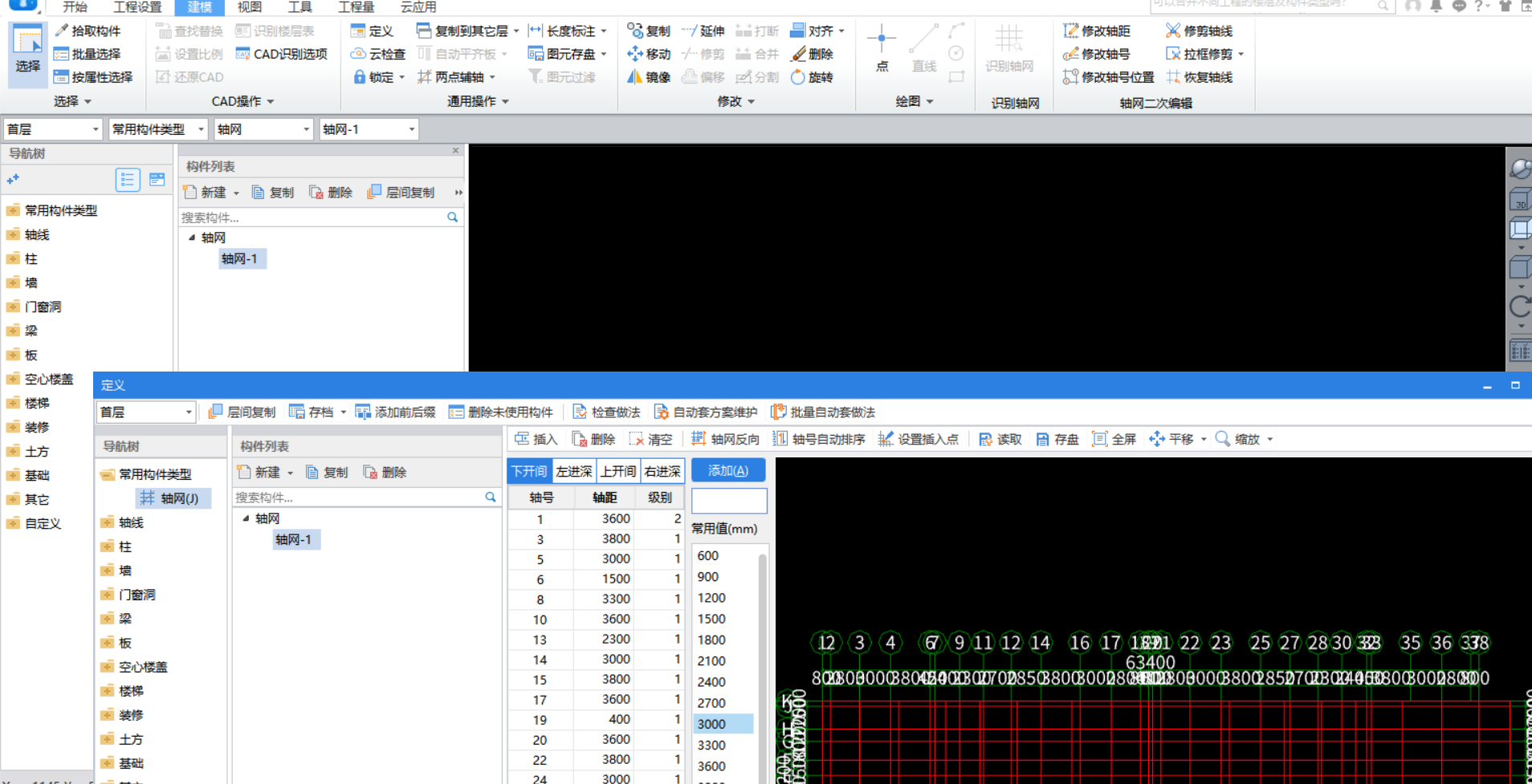This screenshot has width=1532, height=784.
Task: Open the 云应用 ribbon tab
Action: point(418,7)
